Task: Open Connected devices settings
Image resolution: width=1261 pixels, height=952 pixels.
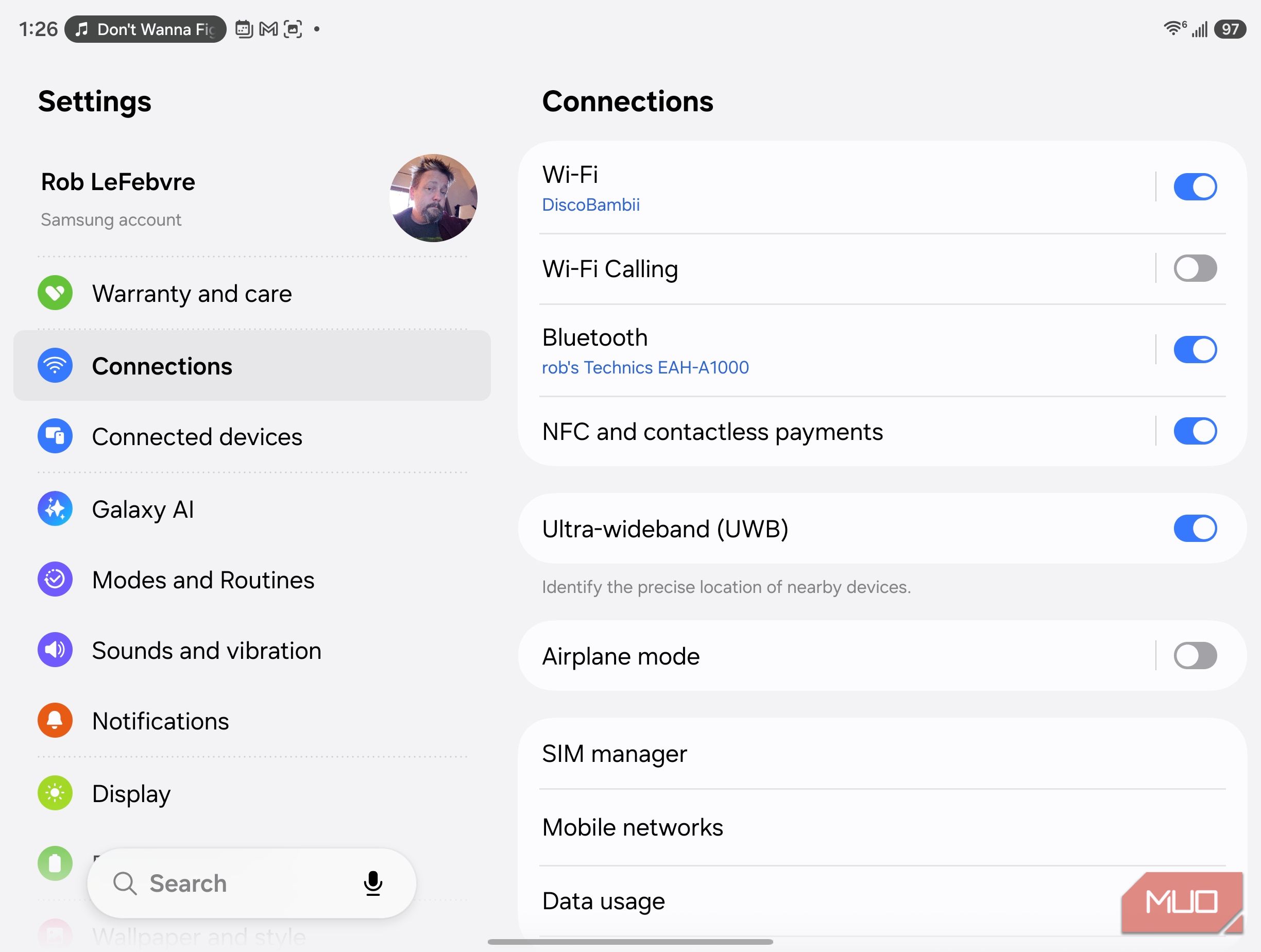Action: (x=252, y=436)
